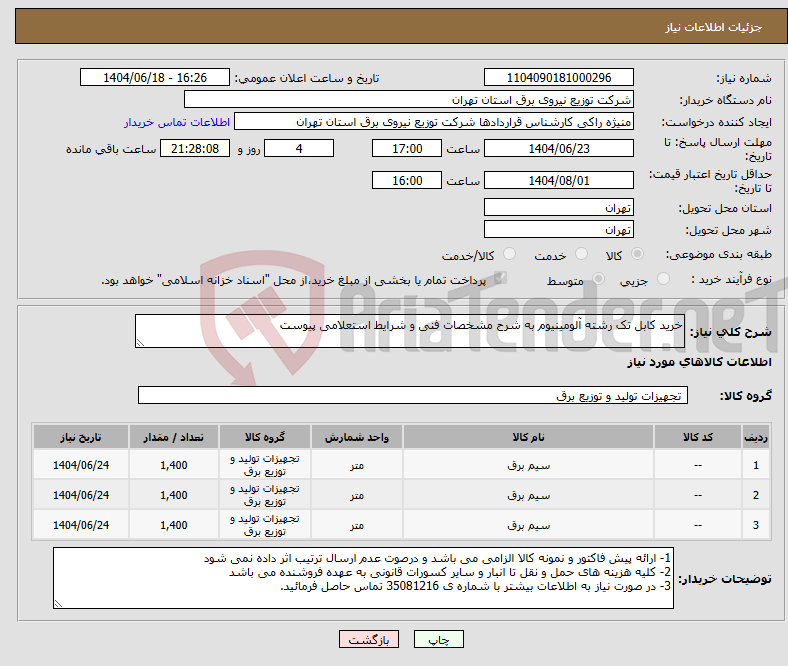
Task: Click response deadline date 1404/06/23 field
Action: click(558, 148)
